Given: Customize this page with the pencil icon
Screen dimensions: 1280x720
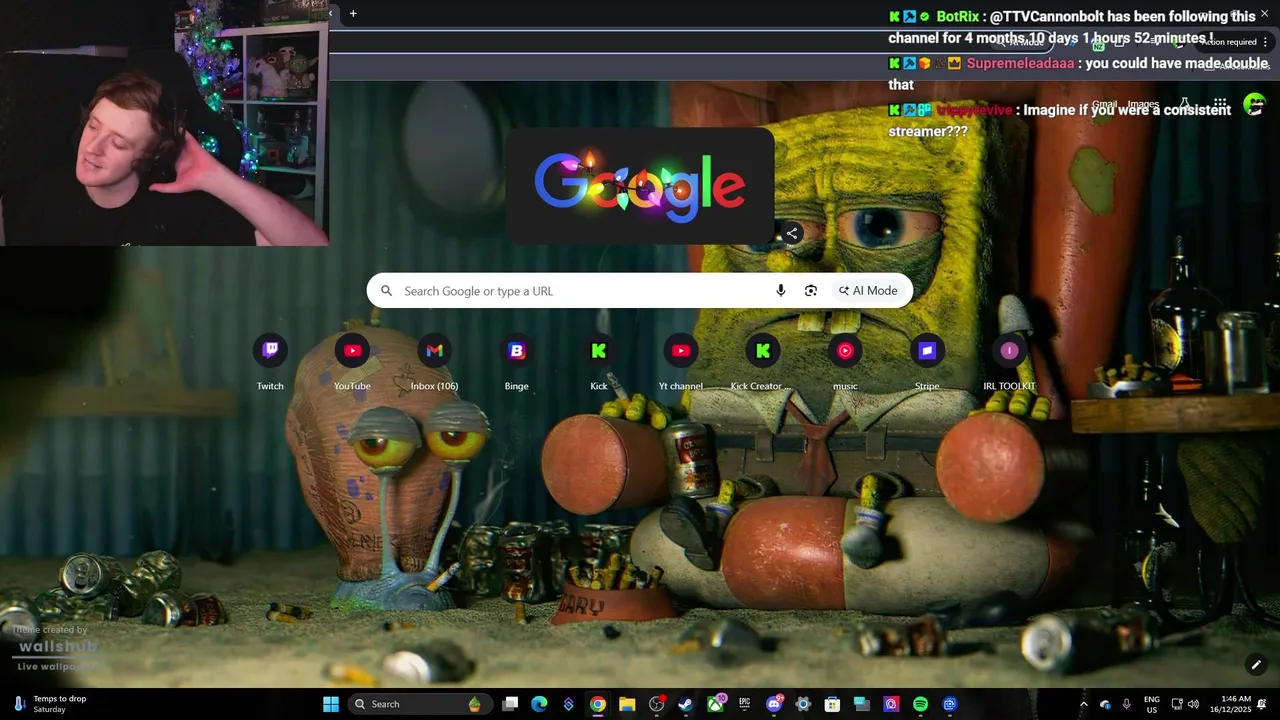Looking at the screenshot, I should point(1256,664).
